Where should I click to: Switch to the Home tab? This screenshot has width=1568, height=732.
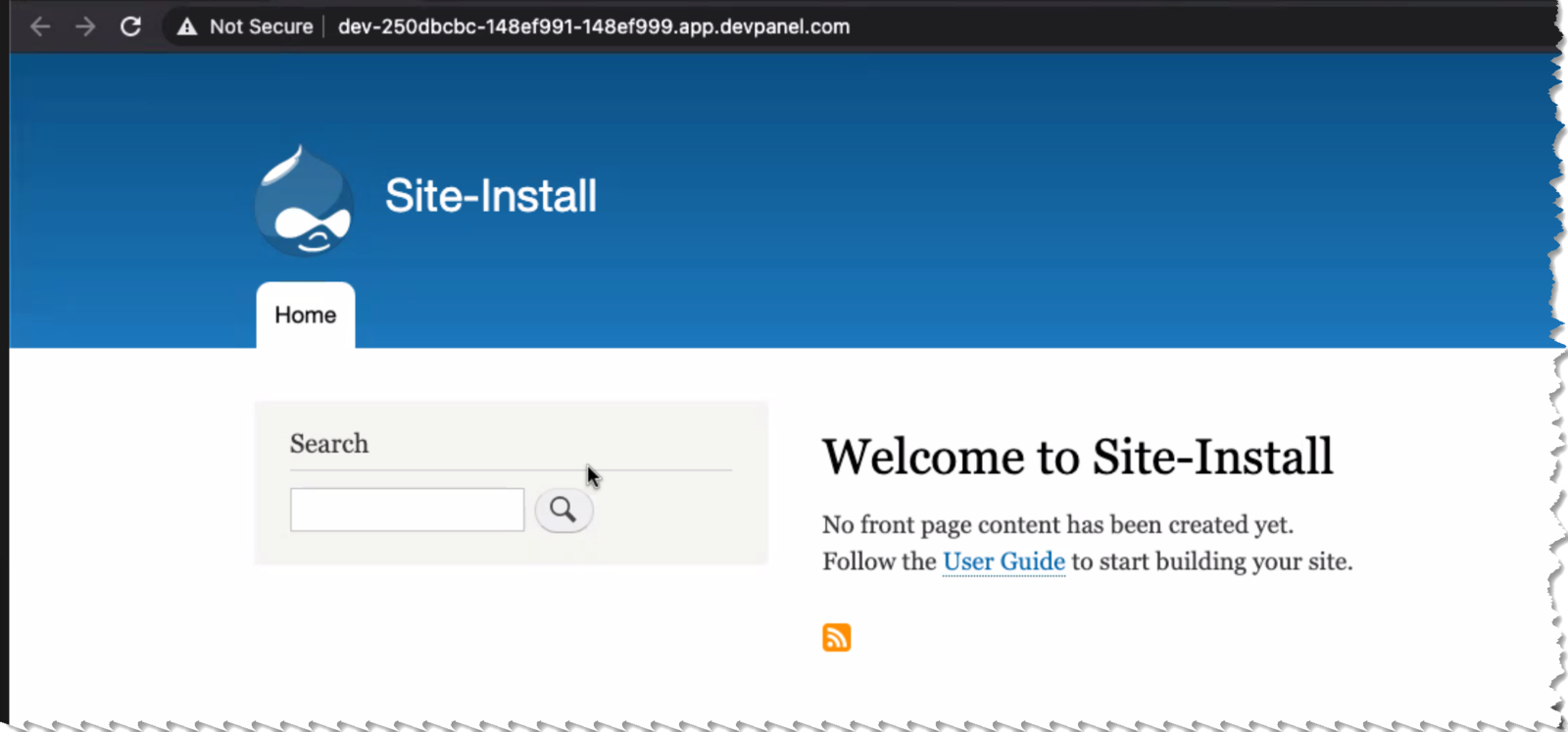pos(305,315)
